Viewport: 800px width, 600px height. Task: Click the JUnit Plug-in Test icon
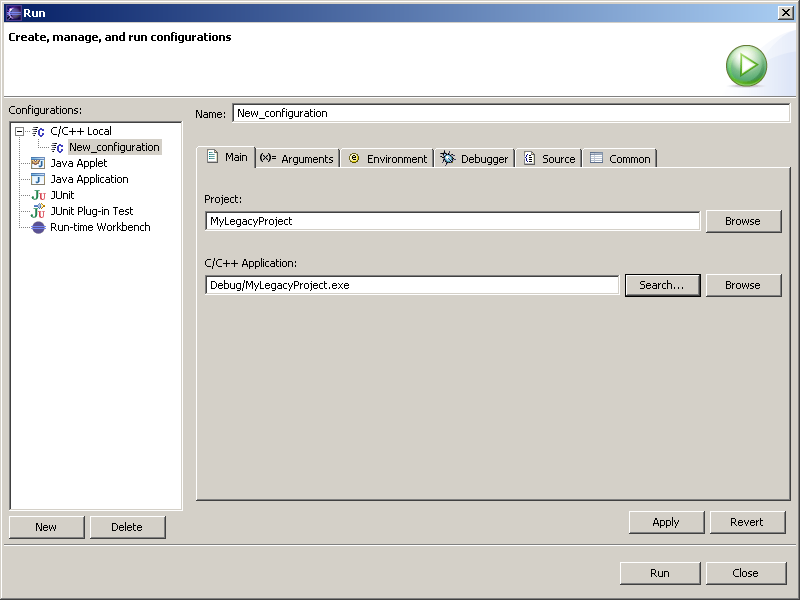[38, 211]
